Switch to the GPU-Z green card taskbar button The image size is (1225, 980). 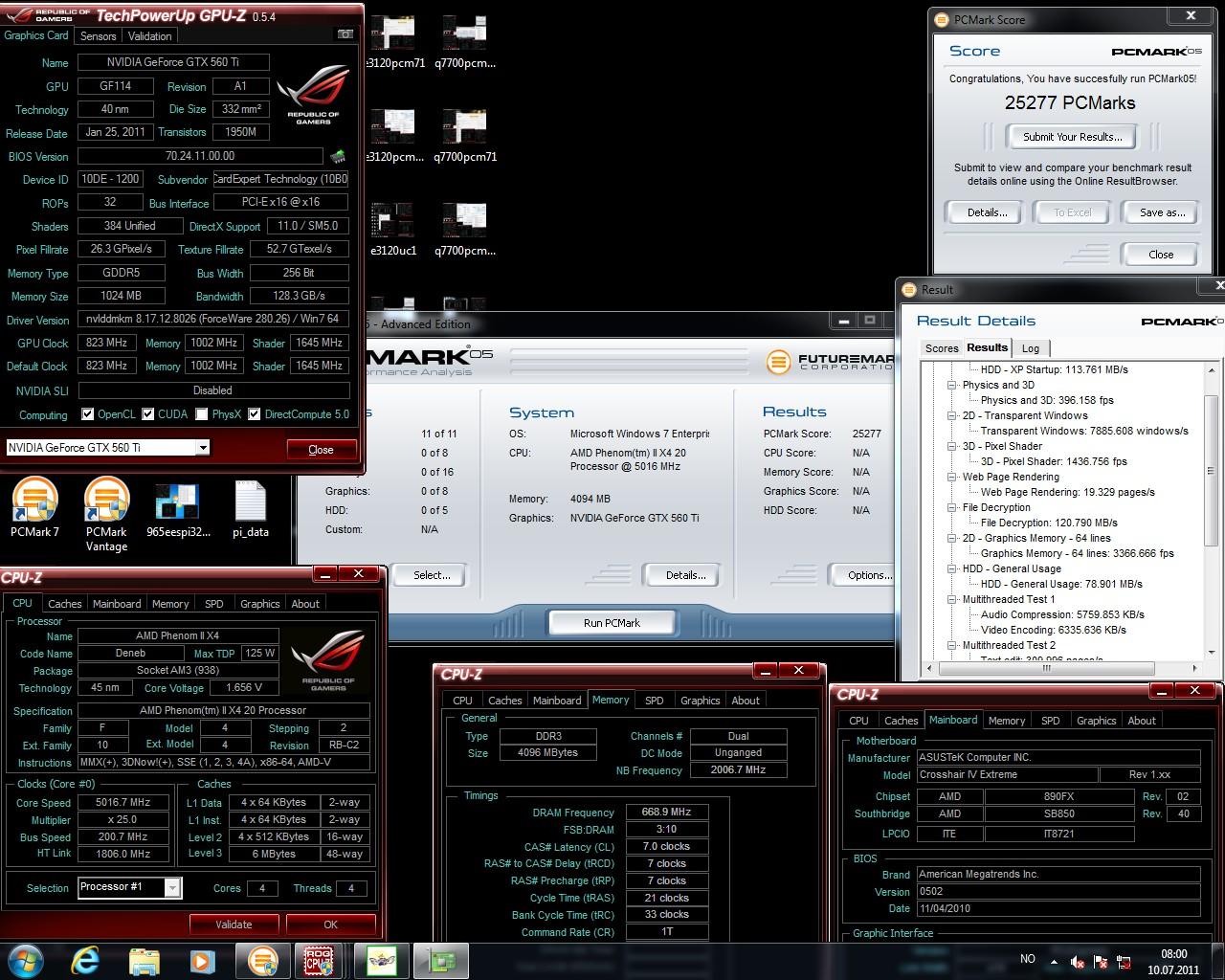tap(441, 960)
